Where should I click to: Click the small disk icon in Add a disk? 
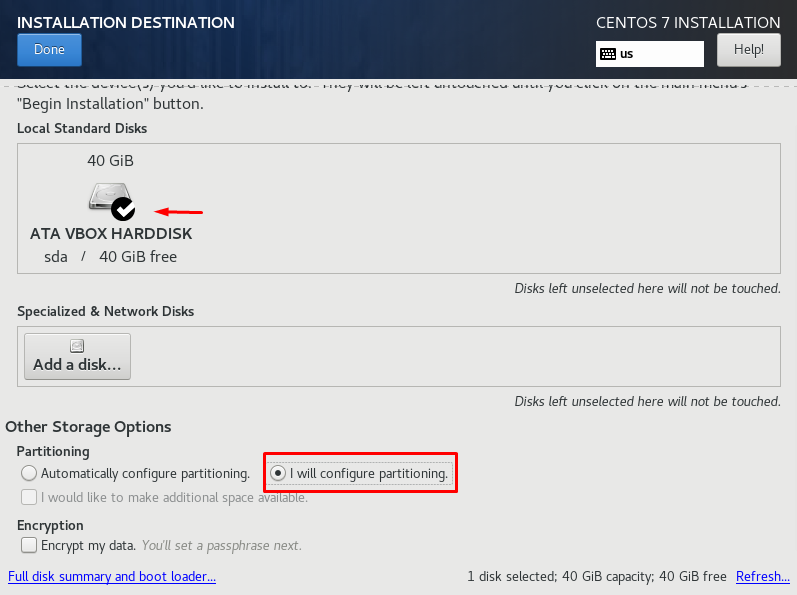pyautogui.click(x=77, y=346)
